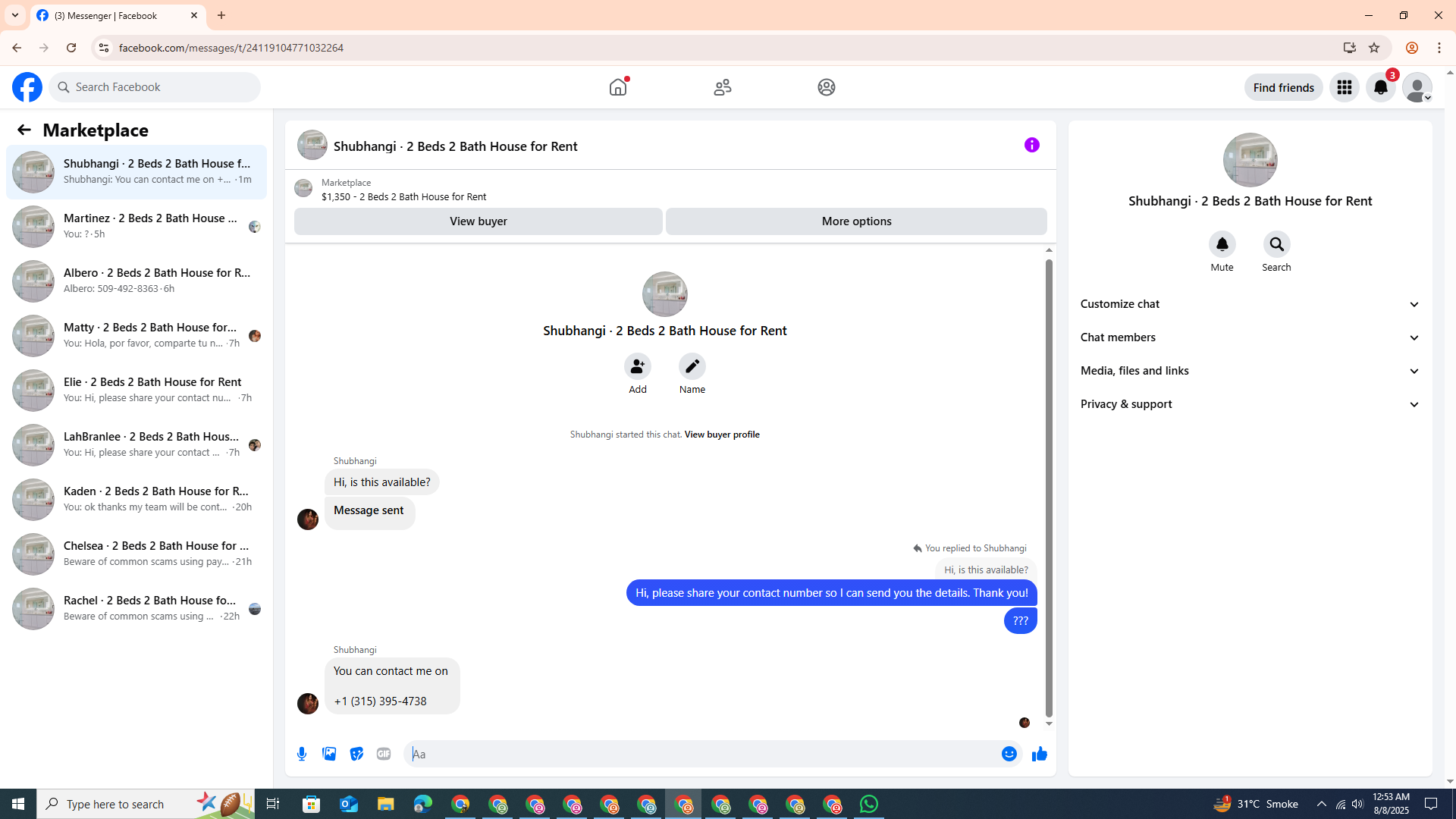Switch to the Friends tab

[722, 87]
